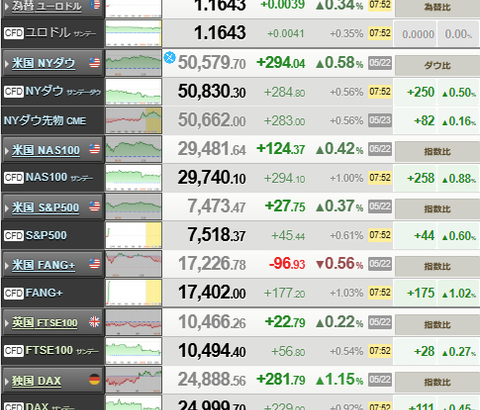Viewport: 480px width, 410px height.
Task: Click the CFD NYダウ サンデーダウ row label
Action: click(53, 91)
